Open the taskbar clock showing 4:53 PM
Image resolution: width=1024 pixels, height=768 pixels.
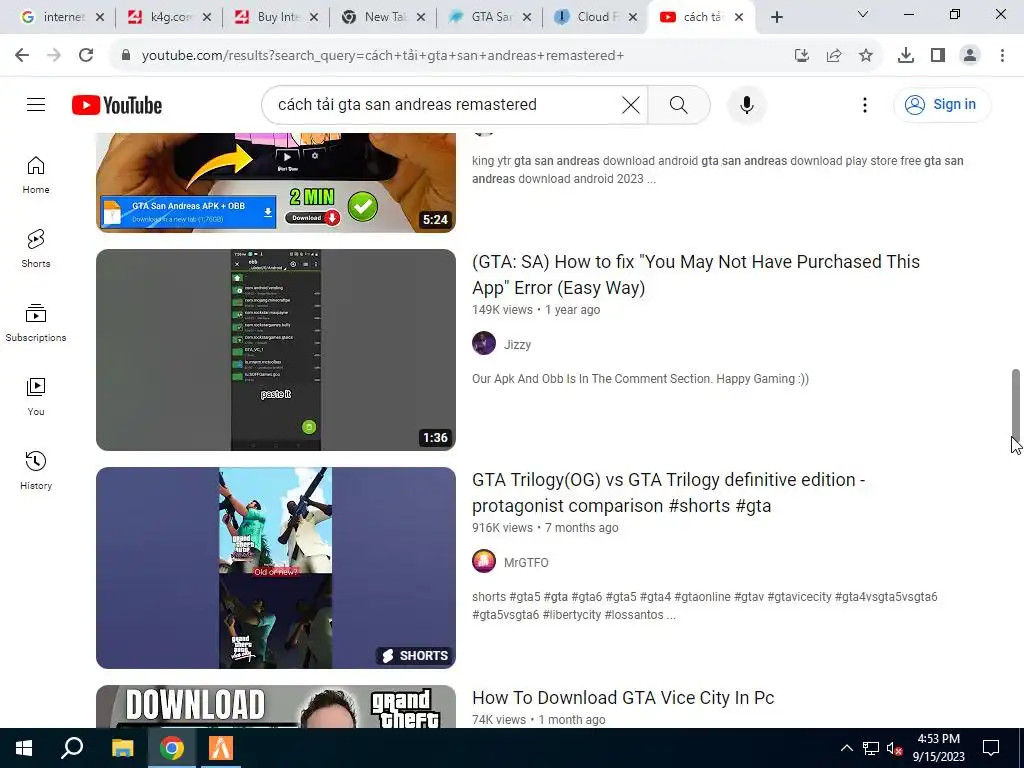click(938, 748)
